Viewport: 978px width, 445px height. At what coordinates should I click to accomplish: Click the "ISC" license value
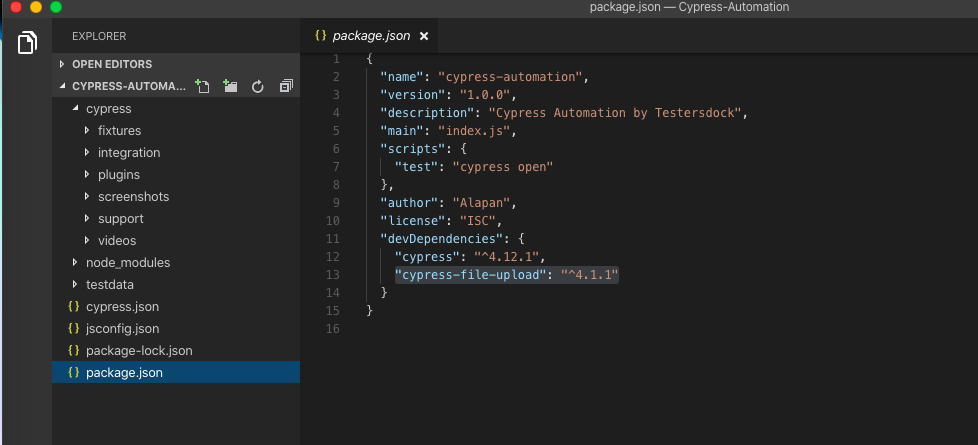point(477,221)
